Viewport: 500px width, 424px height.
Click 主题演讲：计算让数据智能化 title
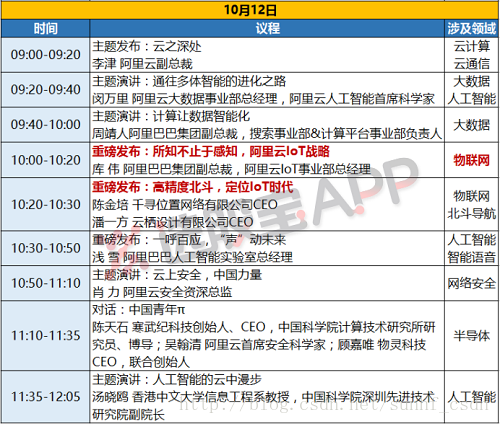click(171, 116)
